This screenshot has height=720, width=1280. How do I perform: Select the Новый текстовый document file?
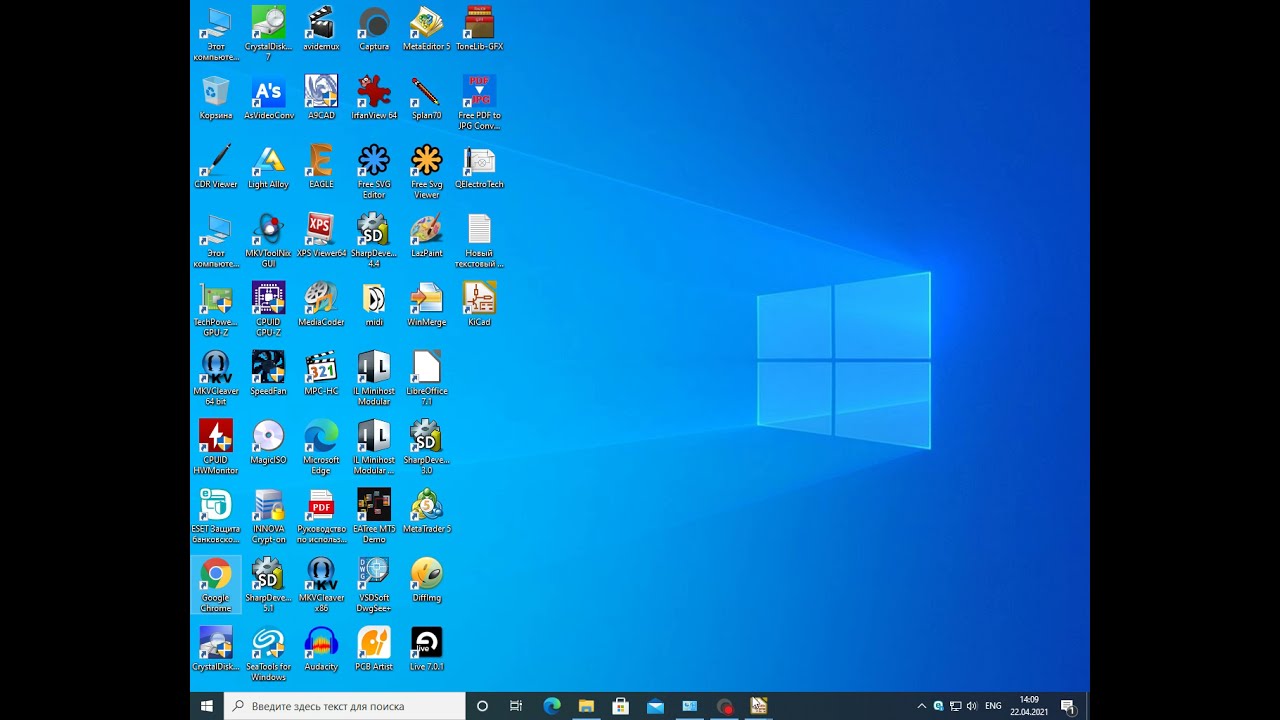coord(480,241)
